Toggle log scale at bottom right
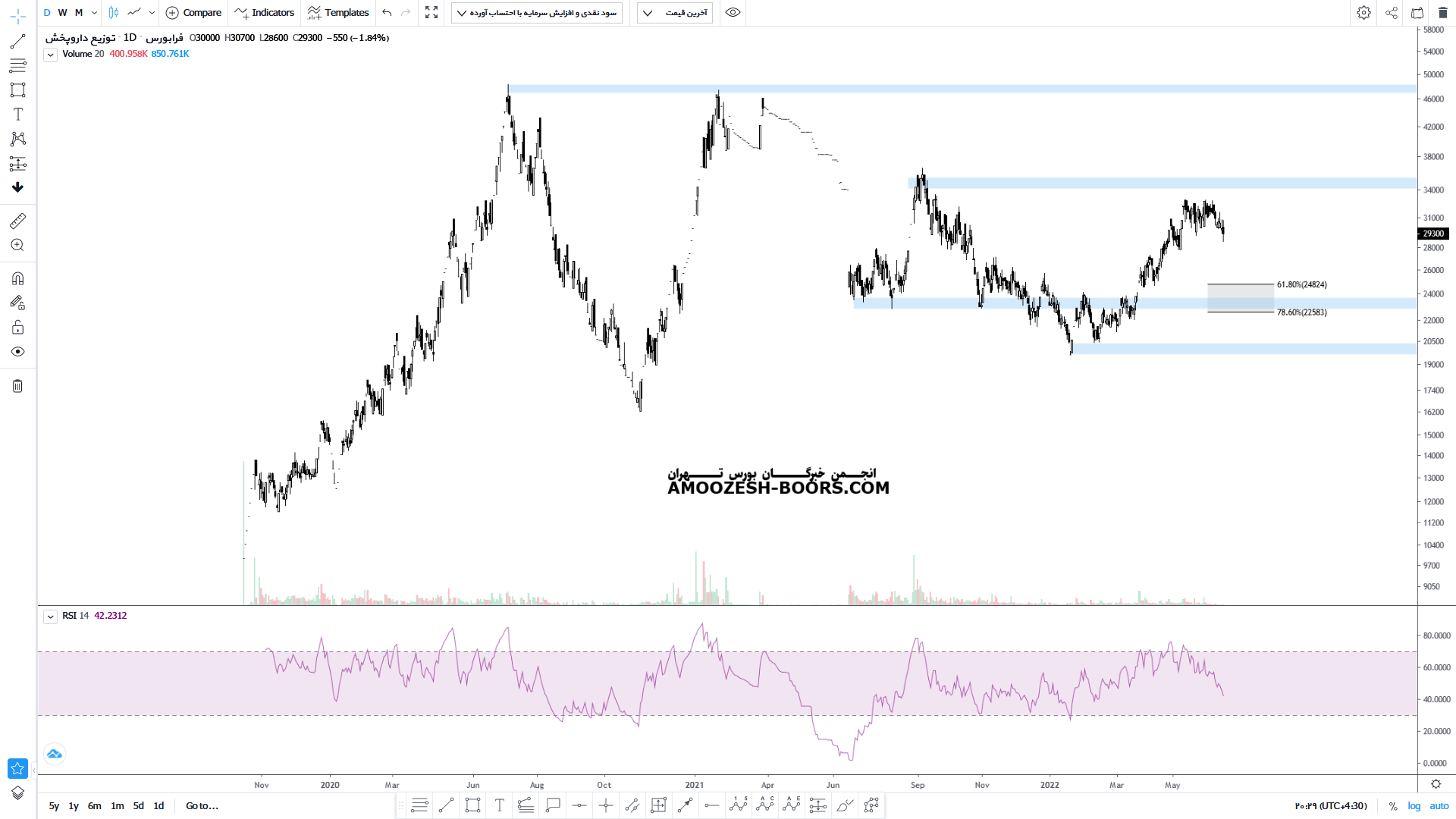This screenshot has height=819, width=1456. point(1414,806)
